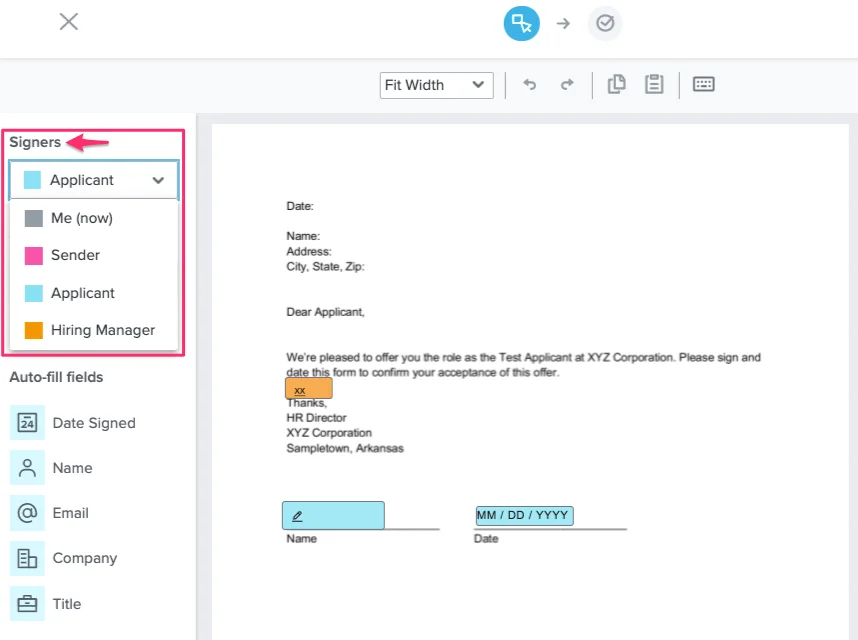Open the Fit Width zoom dropdown
Viewport: 858px width, 640px height.
pos(437,85)
